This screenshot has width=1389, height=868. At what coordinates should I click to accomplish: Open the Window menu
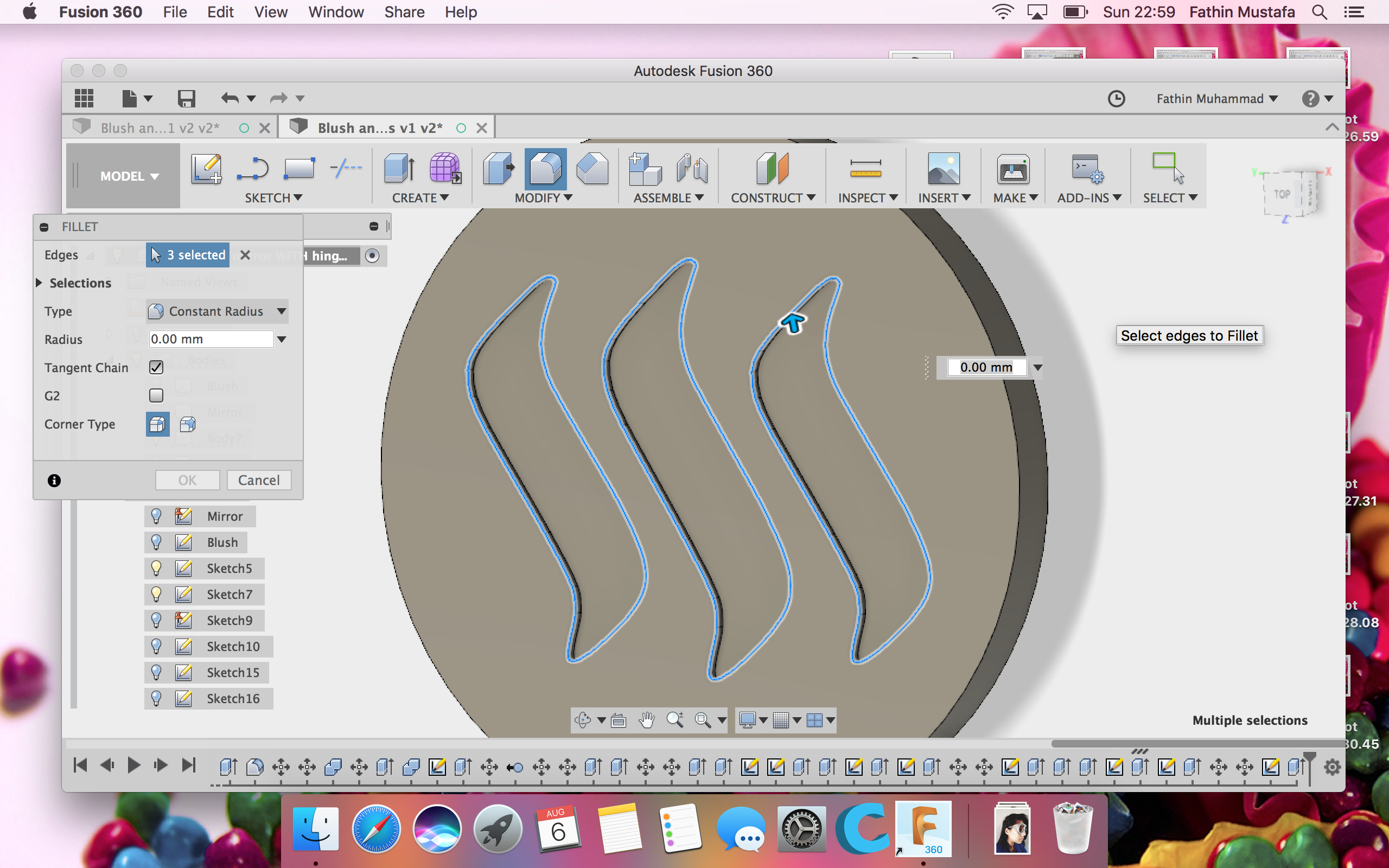coord(336,12)
